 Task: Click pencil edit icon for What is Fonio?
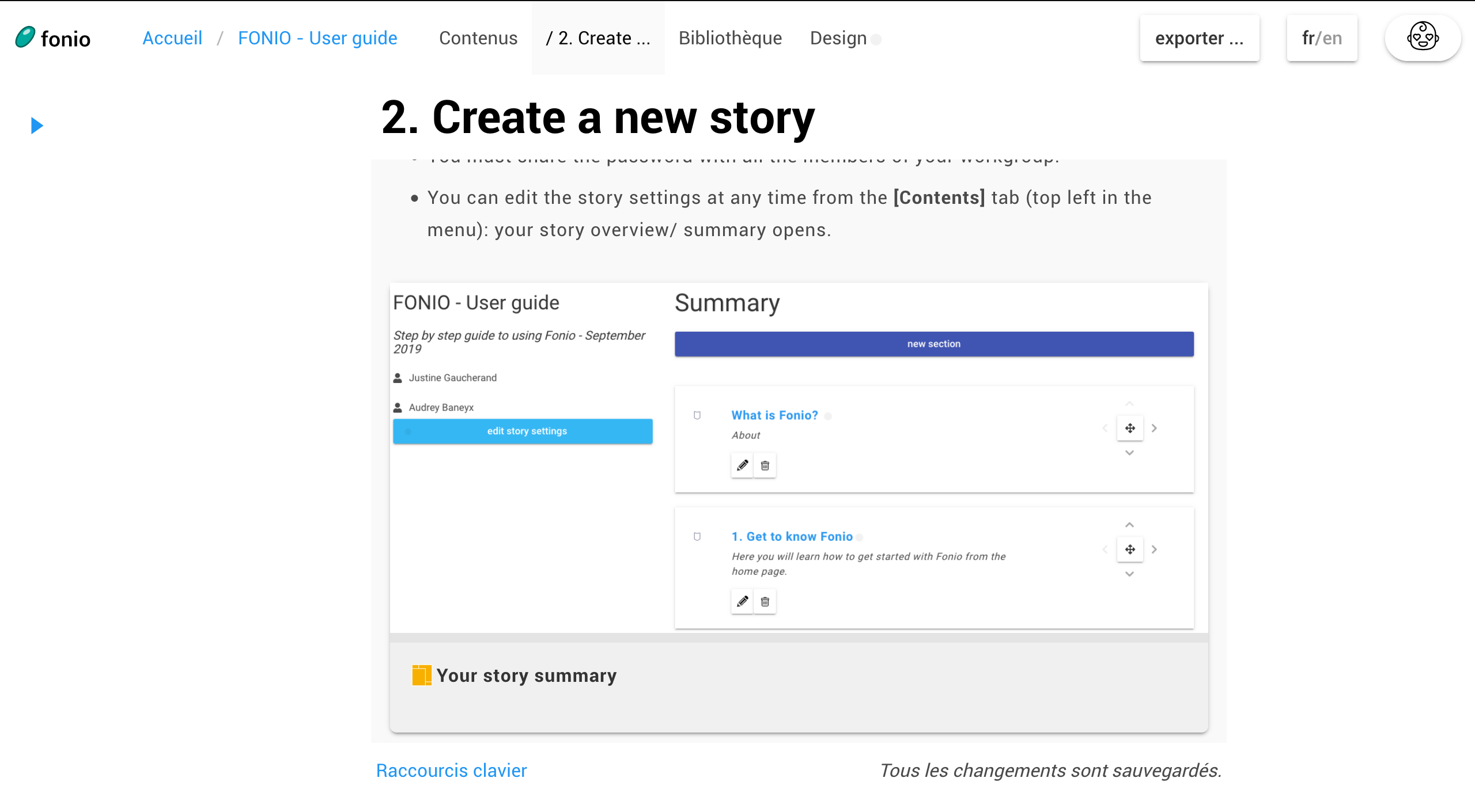coord(742,465)
